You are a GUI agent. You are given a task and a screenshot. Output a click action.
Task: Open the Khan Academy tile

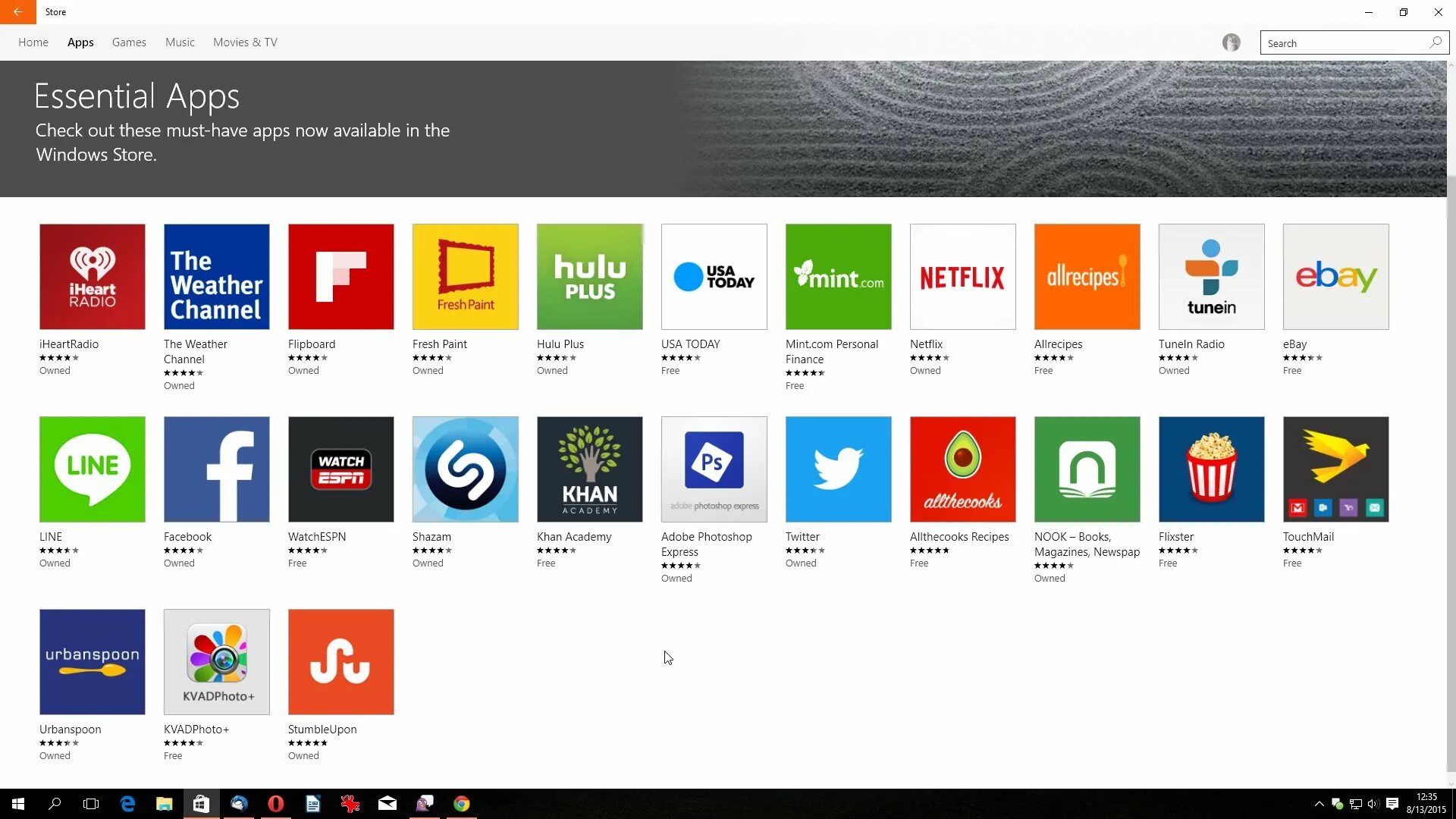589,469
